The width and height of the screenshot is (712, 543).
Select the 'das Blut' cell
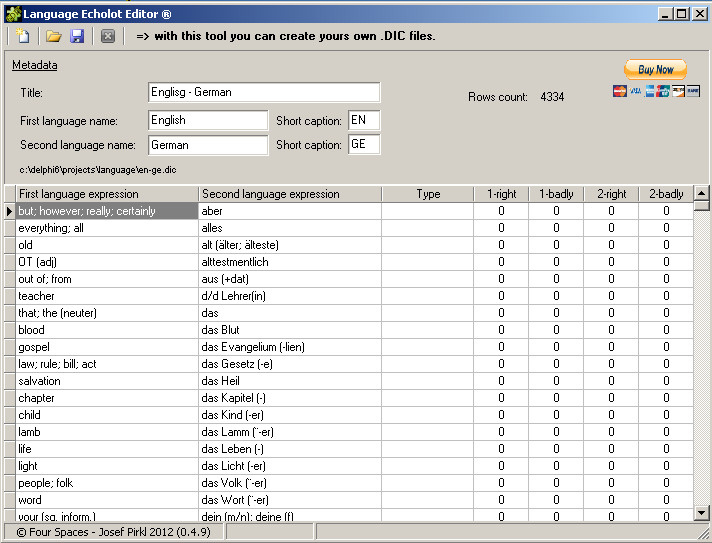(x=290, y=330)
